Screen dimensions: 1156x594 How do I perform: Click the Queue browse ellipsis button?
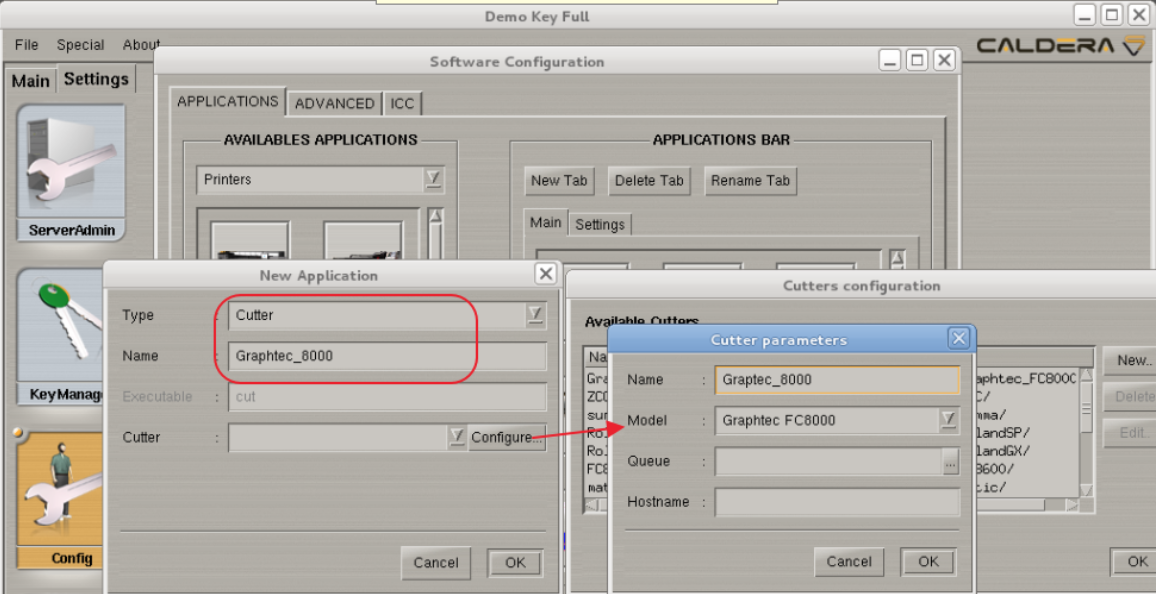click(x=950, y=461)
